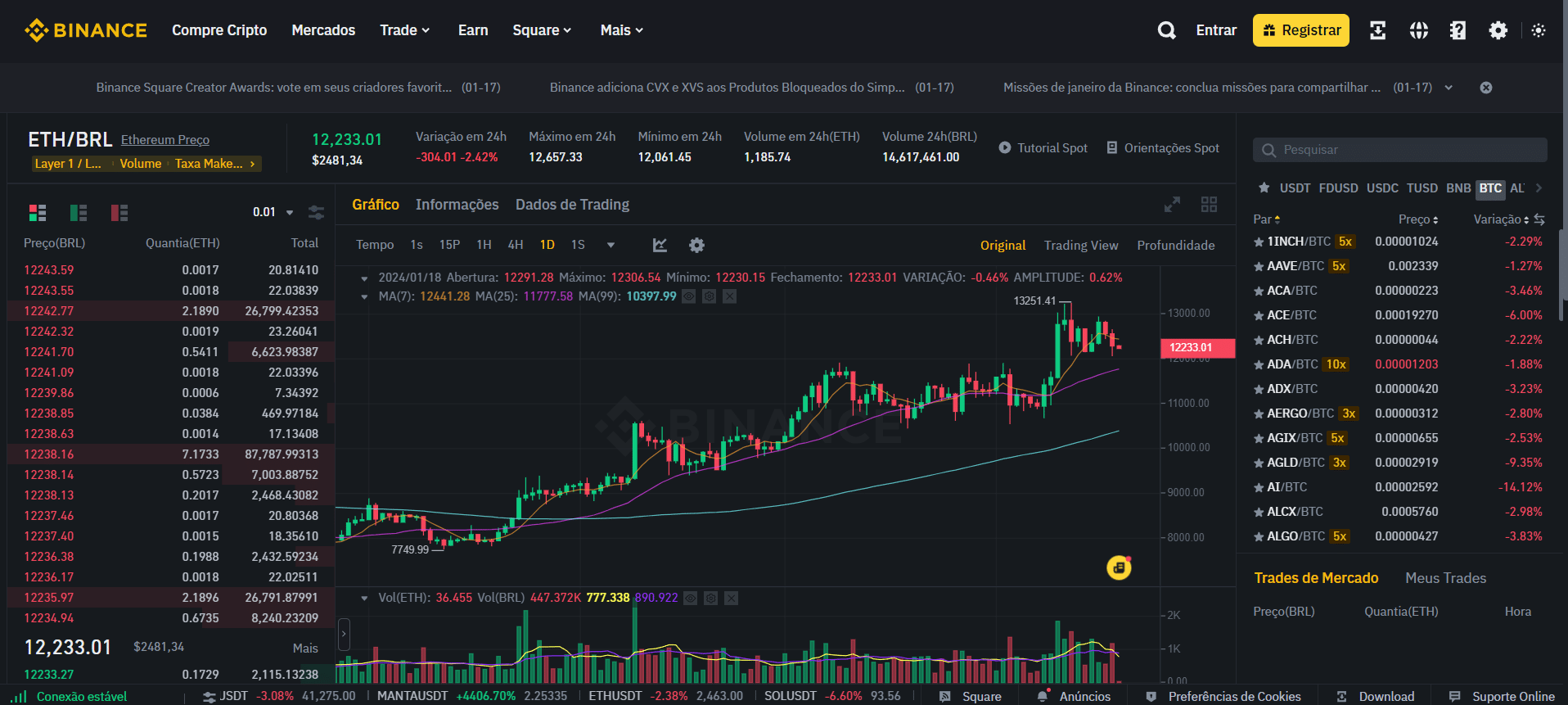Select the 4H time interval
Viewport: 1568px width, 705px height.
click(516, 245)
